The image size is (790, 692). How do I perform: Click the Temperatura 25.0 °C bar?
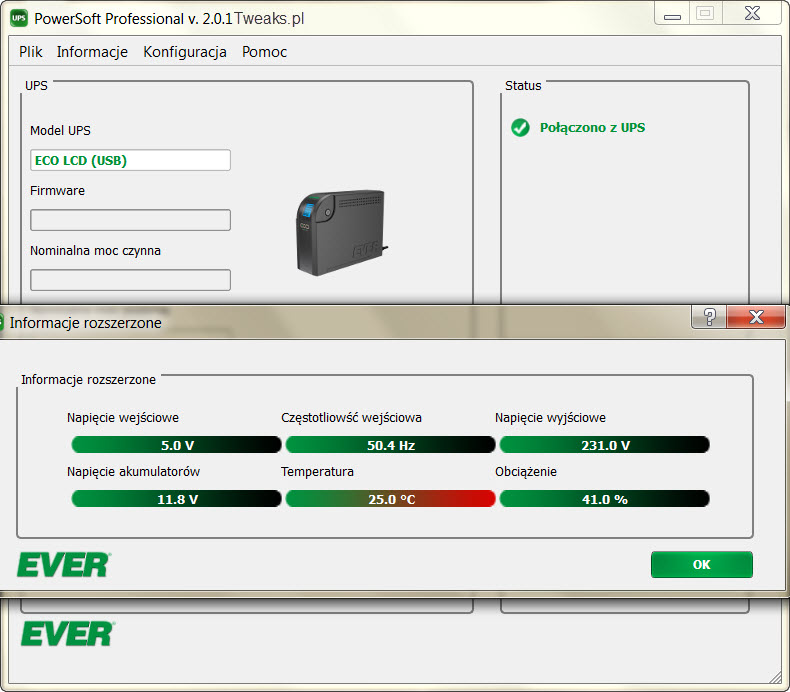point(390,498)
